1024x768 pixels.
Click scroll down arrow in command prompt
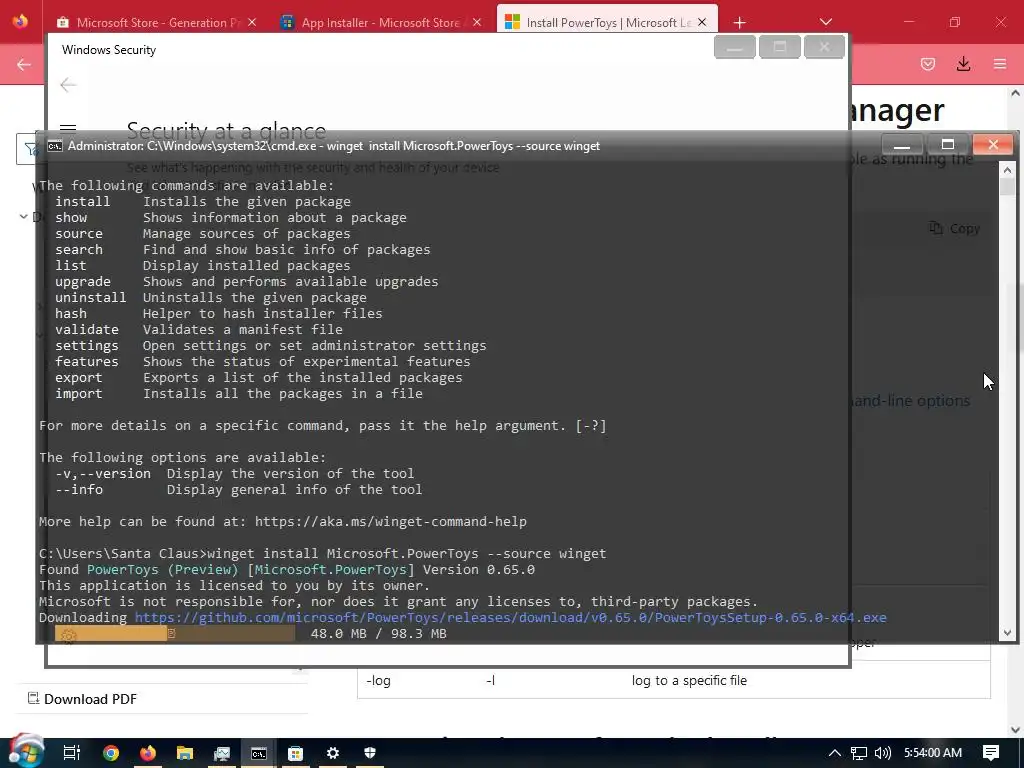1007,632
